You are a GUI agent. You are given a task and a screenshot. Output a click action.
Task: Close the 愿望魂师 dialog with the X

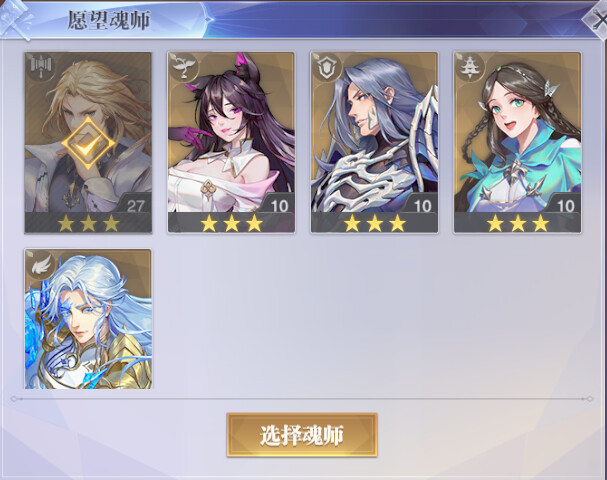point(597,20)
